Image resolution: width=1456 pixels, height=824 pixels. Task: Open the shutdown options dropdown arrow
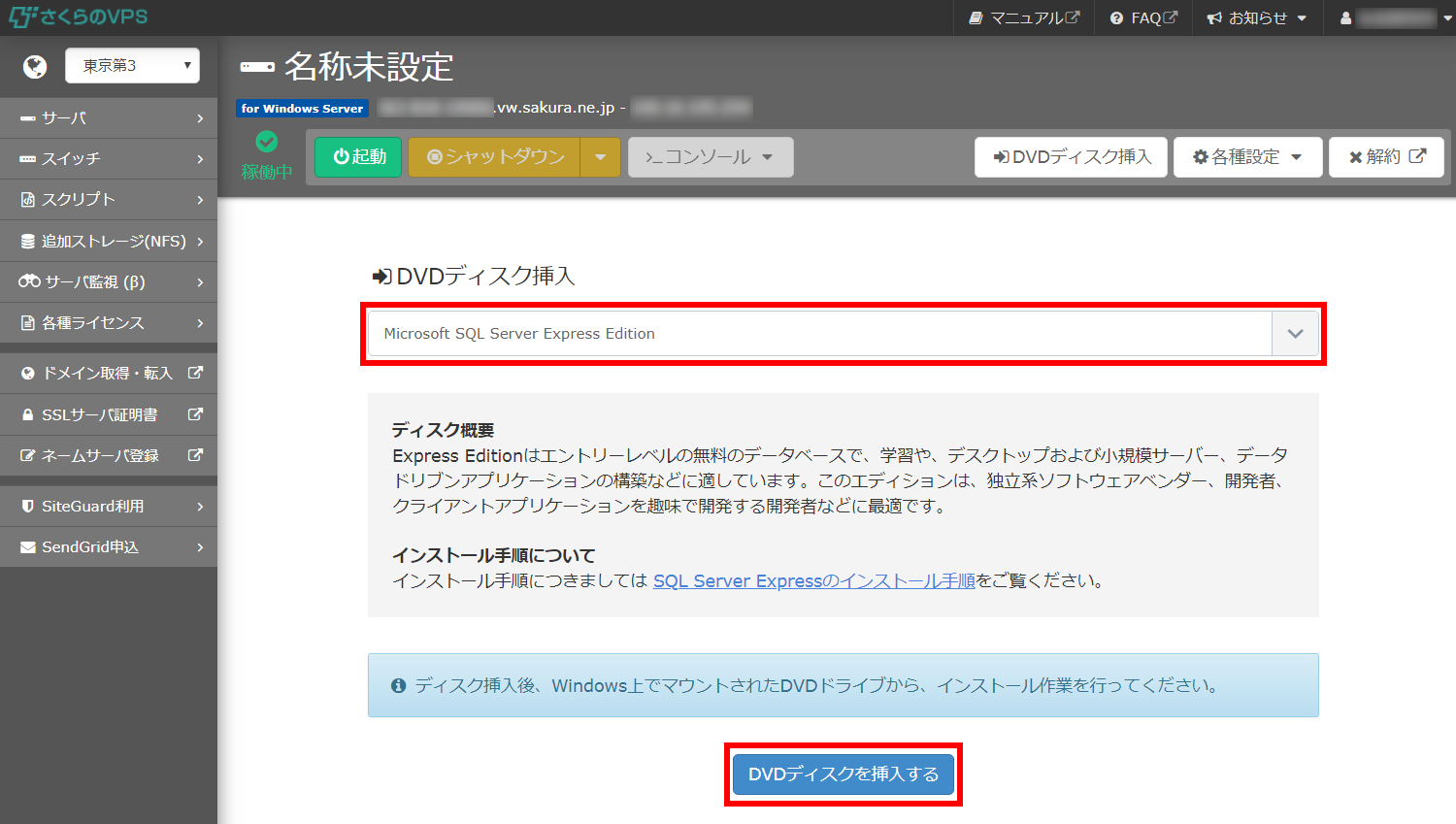601,156
